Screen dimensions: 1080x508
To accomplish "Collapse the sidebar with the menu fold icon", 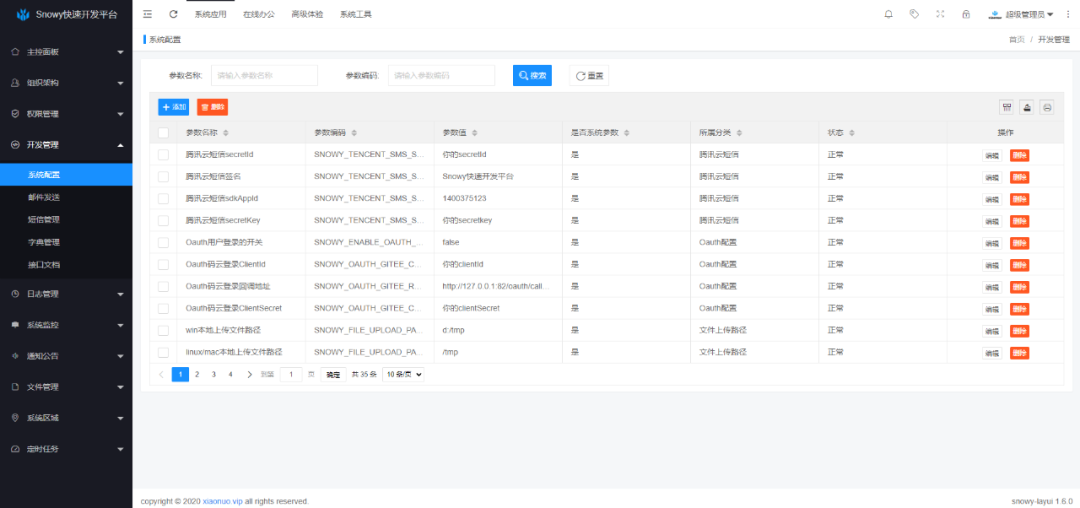I will point(148,14).
